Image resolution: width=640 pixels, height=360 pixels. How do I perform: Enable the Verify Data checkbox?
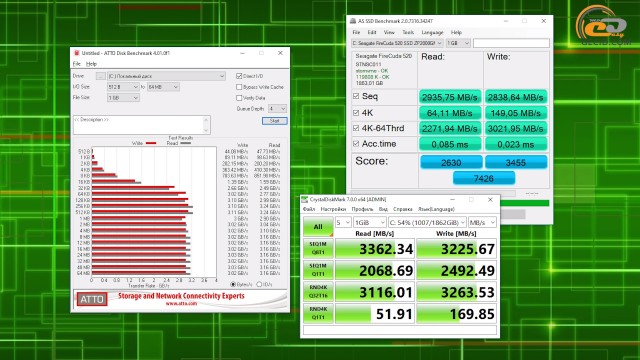(x=239, y=98)
